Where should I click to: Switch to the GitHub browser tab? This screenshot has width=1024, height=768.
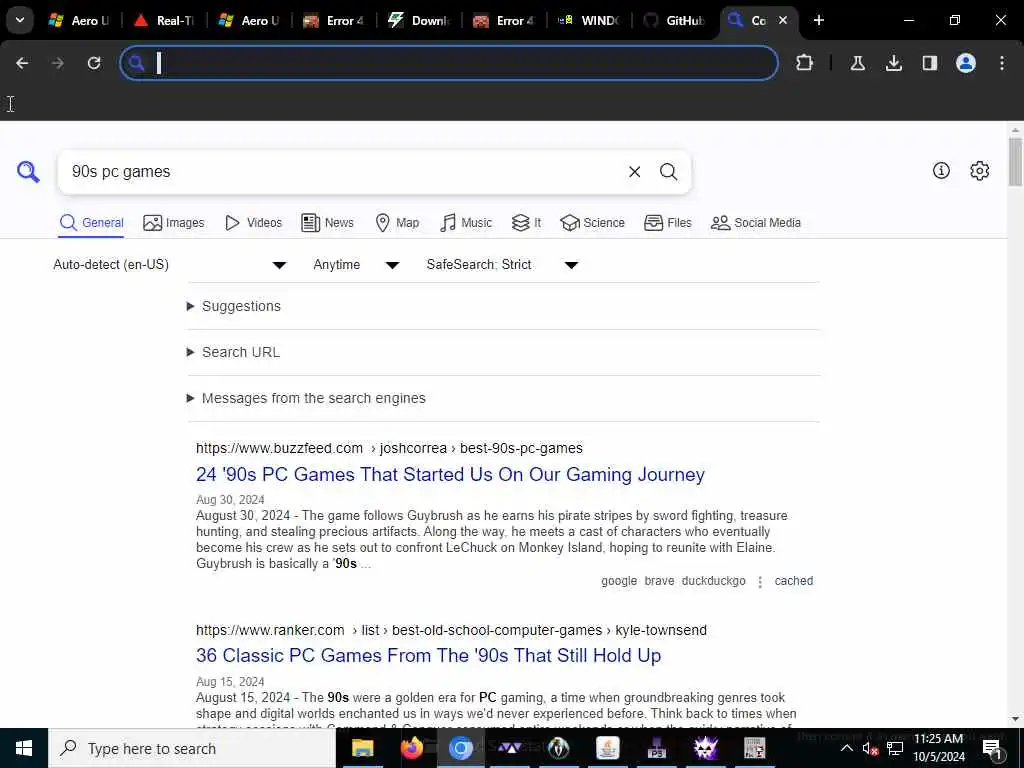click(675, 20)
